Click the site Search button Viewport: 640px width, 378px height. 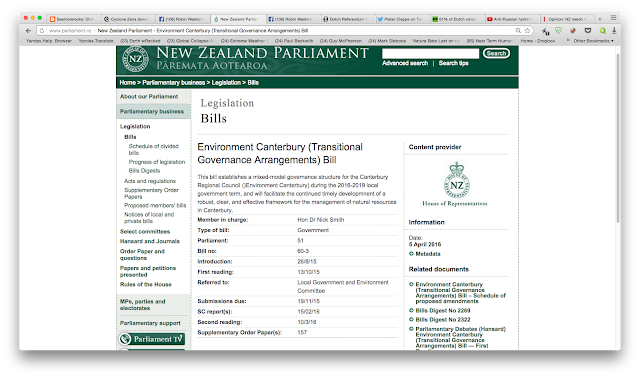click(496, 53)
